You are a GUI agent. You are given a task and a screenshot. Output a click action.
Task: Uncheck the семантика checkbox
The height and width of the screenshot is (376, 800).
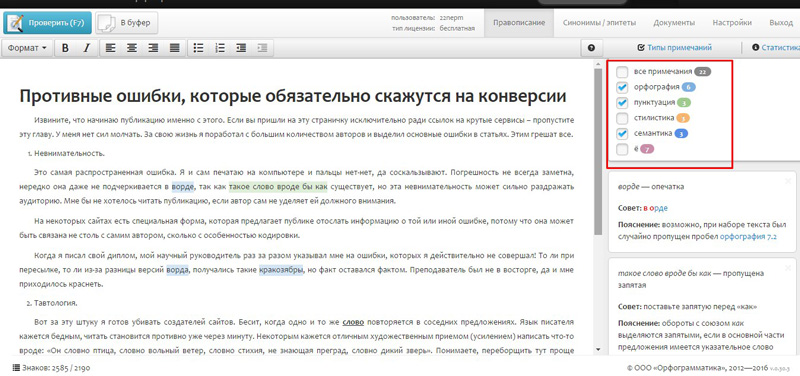tap(622, 134)
